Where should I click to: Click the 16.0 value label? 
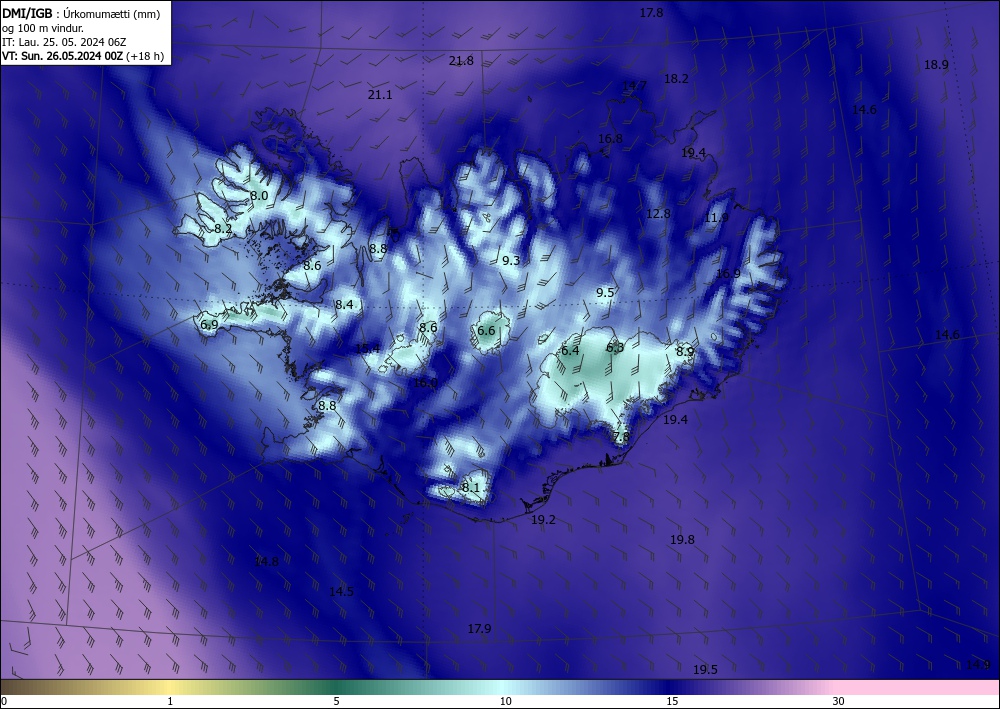(x=425, y=383)
